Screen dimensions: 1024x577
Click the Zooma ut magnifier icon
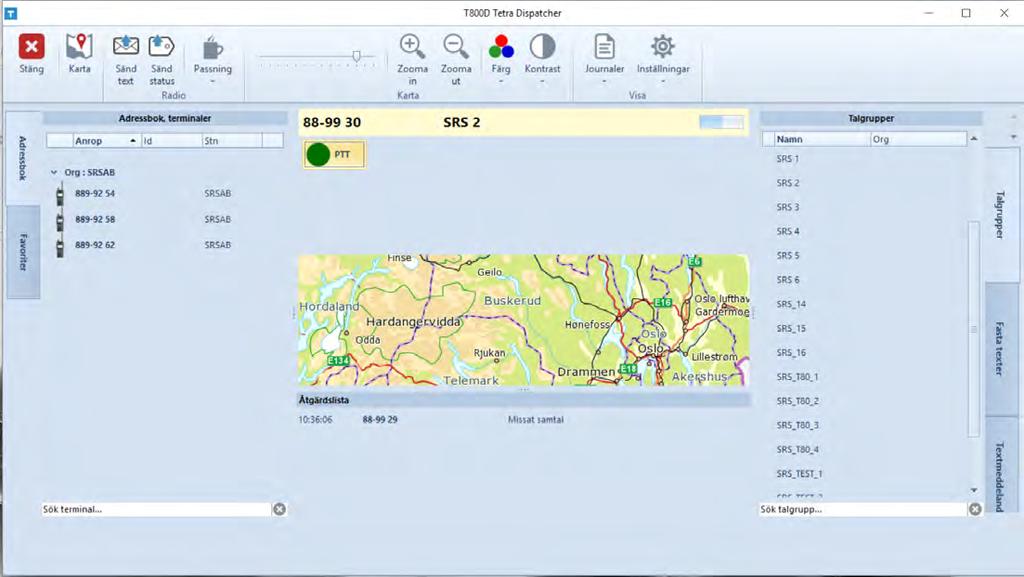(456, 47)
